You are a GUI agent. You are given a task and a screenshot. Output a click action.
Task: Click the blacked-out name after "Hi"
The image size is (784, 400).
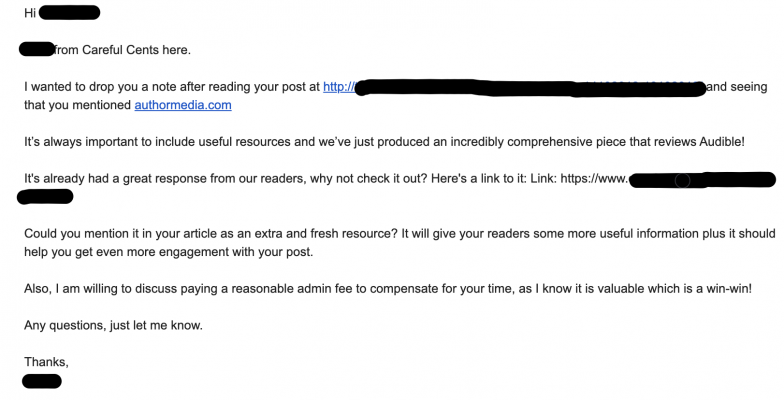click(x=69, y=13)
